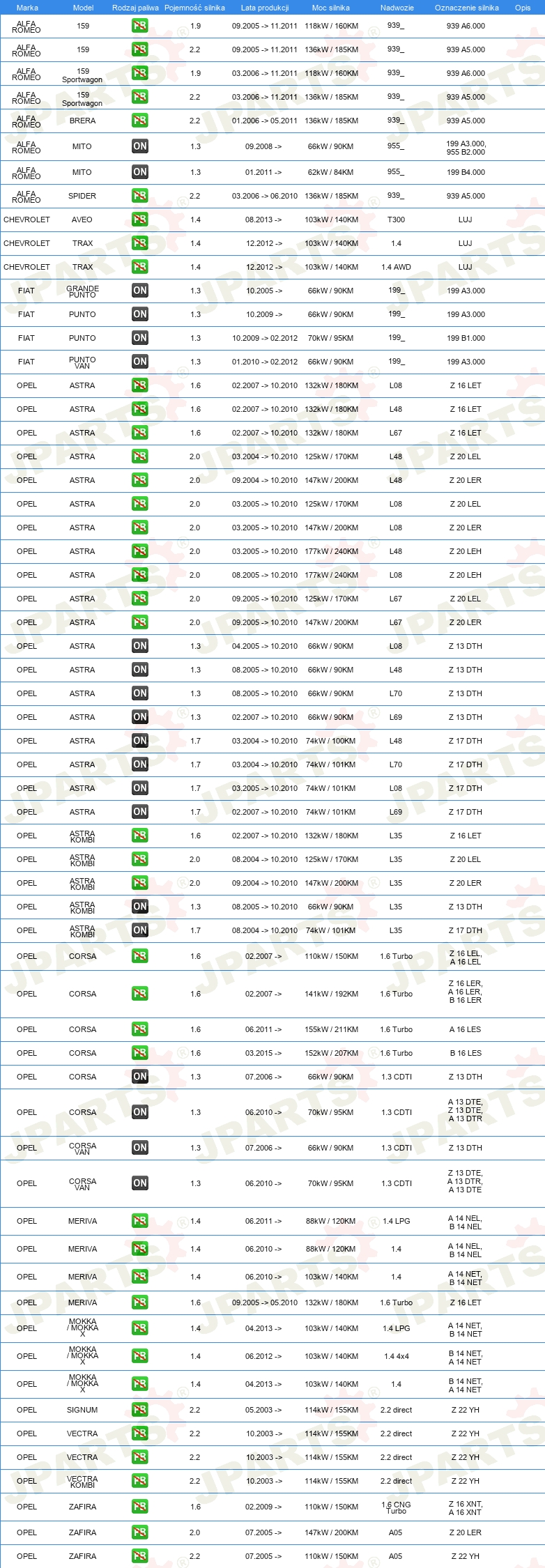Click the Lata produkcji column header
This screenshot has height=1568, width=545.
[x=264, y=8]
